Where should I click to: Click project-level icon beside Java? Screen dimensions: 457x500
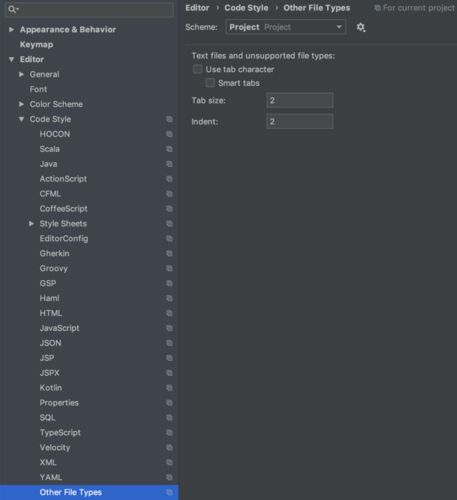pyautogui.click(x=169, y=164)
